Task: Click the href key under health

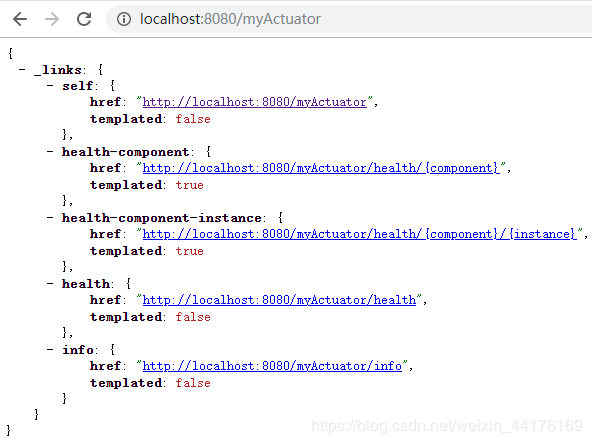Action: 106,300
